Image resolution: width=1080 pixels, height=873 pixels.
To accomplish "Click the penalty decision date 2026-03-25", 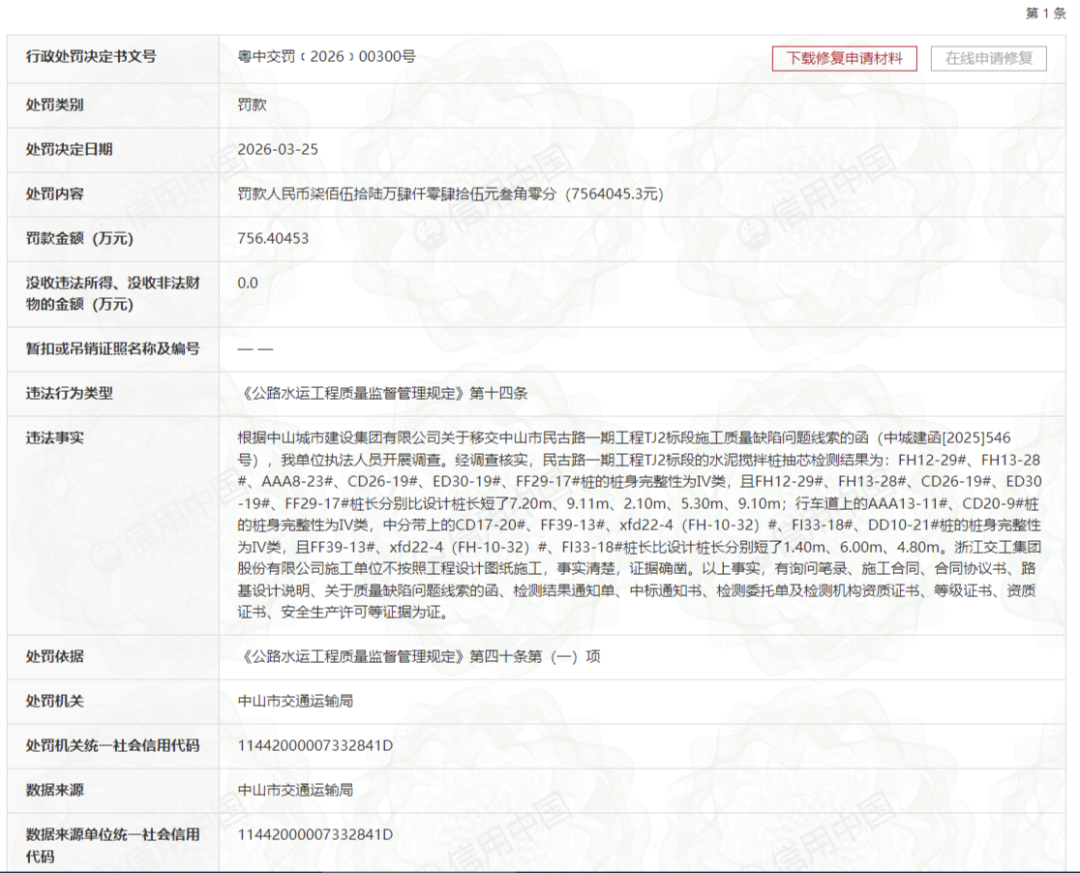I will point(278,149).
